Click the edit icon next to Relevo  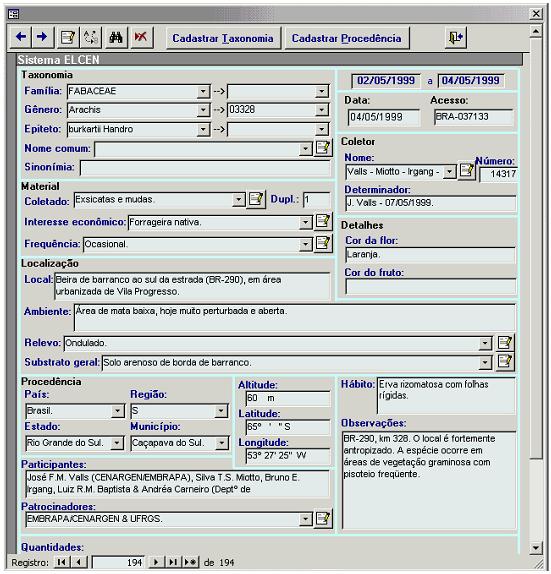click(506, 343)
